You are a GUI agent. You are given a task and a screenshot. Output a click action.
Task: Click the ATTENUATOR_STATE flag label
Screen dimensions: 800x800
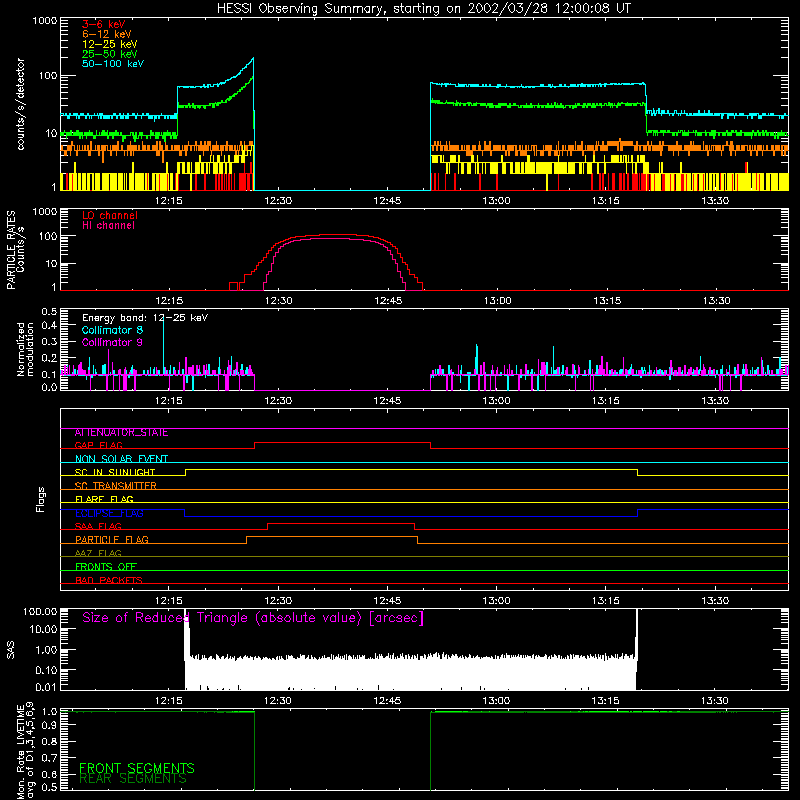(121, 433)
